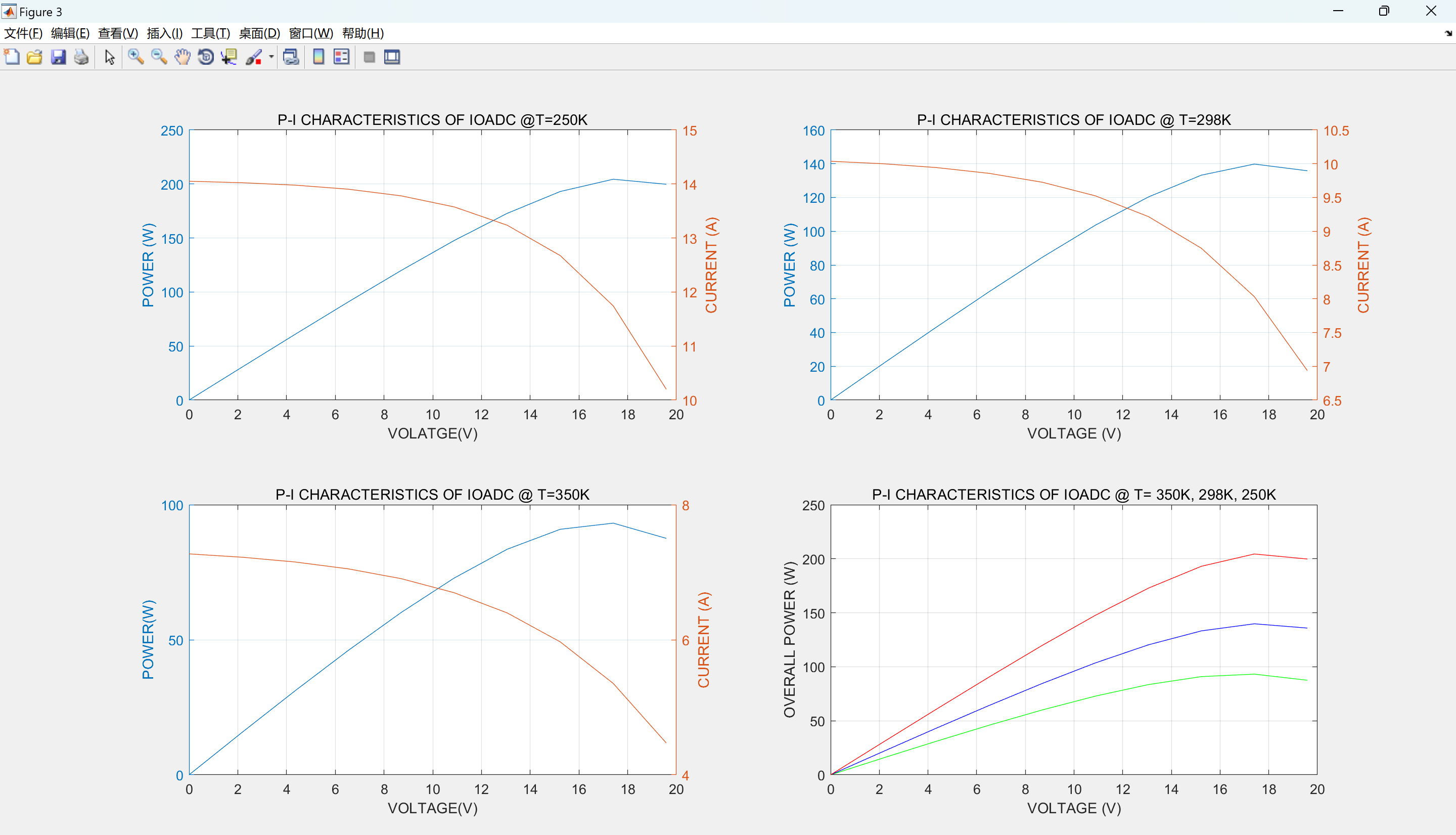Select the Rotate 3D tool

point(205,57)
